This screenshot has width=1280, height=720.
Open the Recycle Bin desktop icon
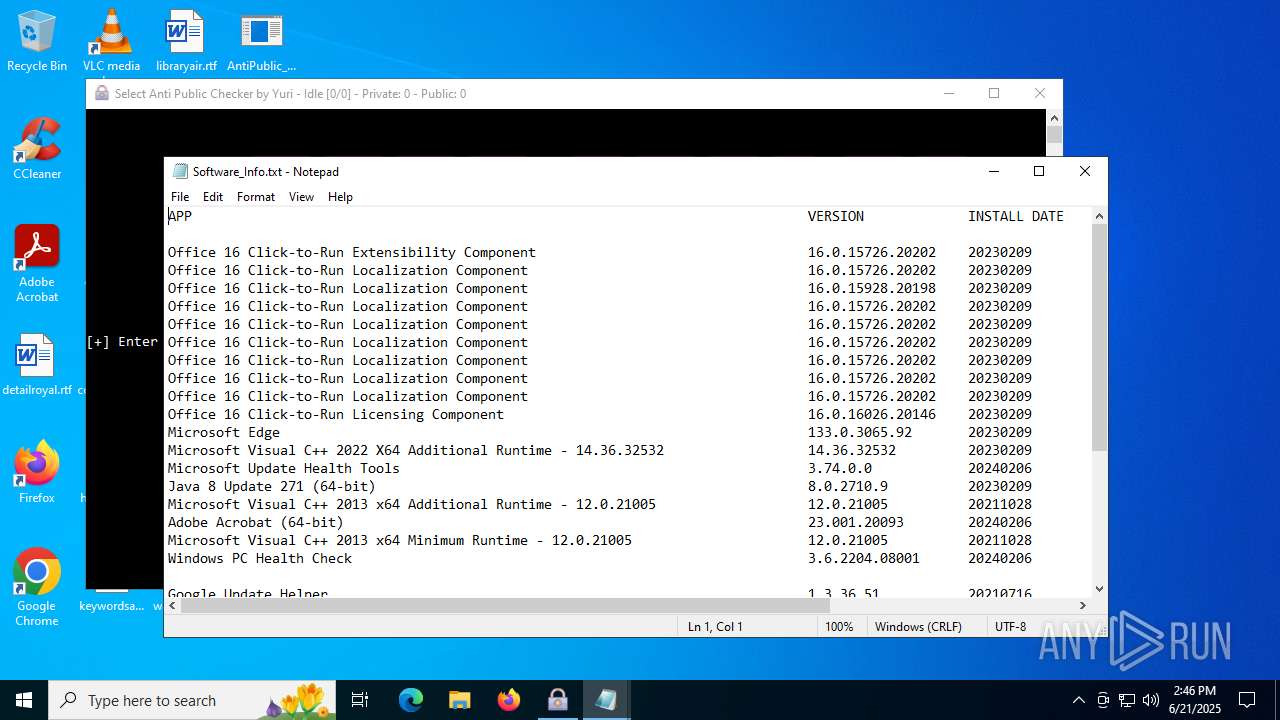pyautogui.click(x=37, y=41)
